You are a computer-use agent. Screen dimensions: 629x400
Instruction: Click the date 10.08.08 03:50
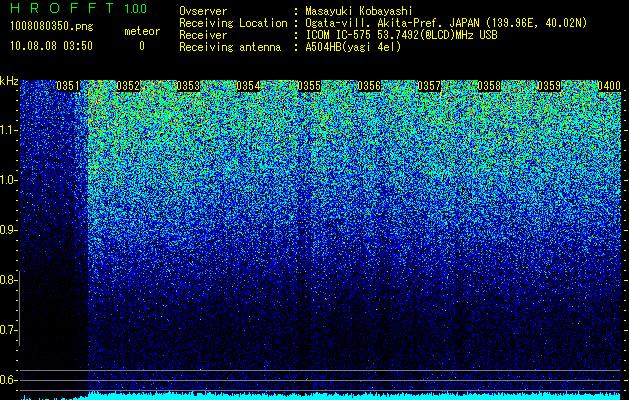[x=51, y=45]
